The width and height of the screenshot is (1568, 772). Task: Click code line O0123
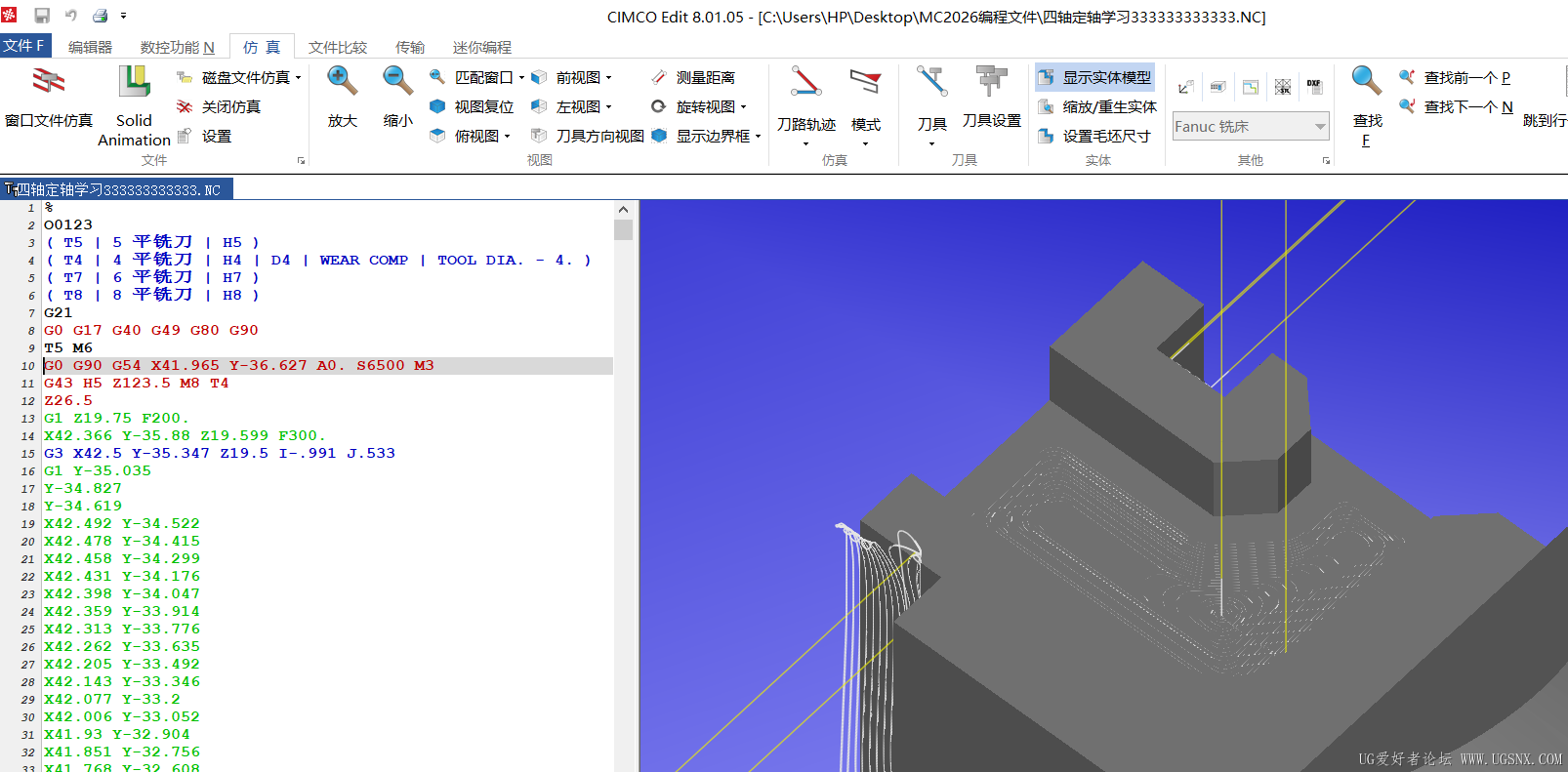(x=68, y=224)
